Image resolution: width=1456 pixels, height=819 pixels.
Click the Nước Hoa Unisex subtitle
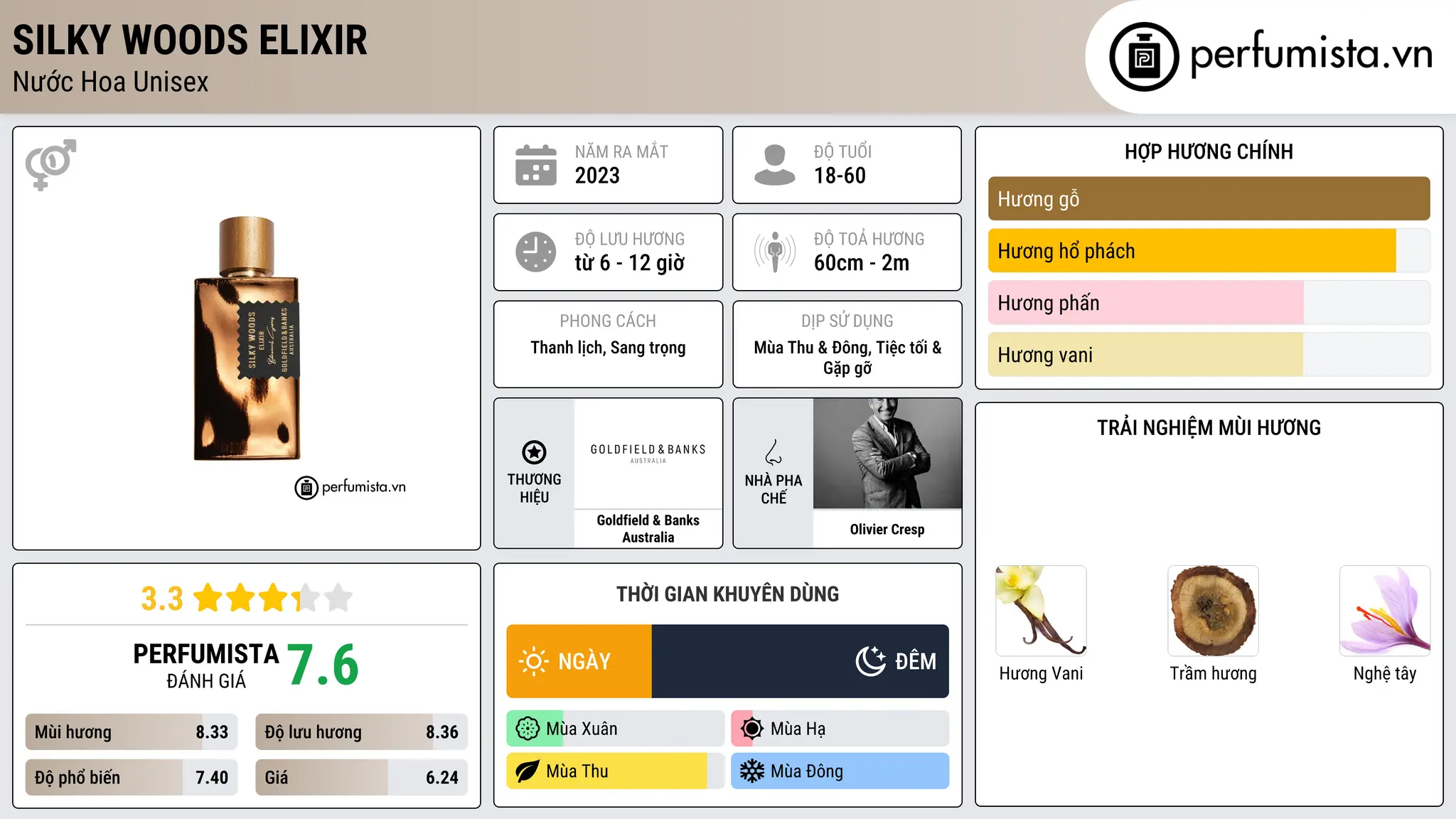pos(111,82)
